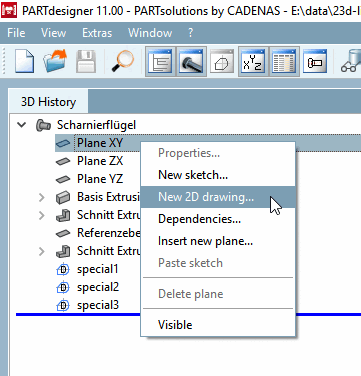Toggle the sketch window toolbar icon
The image size is (361, 376).
click(222, 62)
